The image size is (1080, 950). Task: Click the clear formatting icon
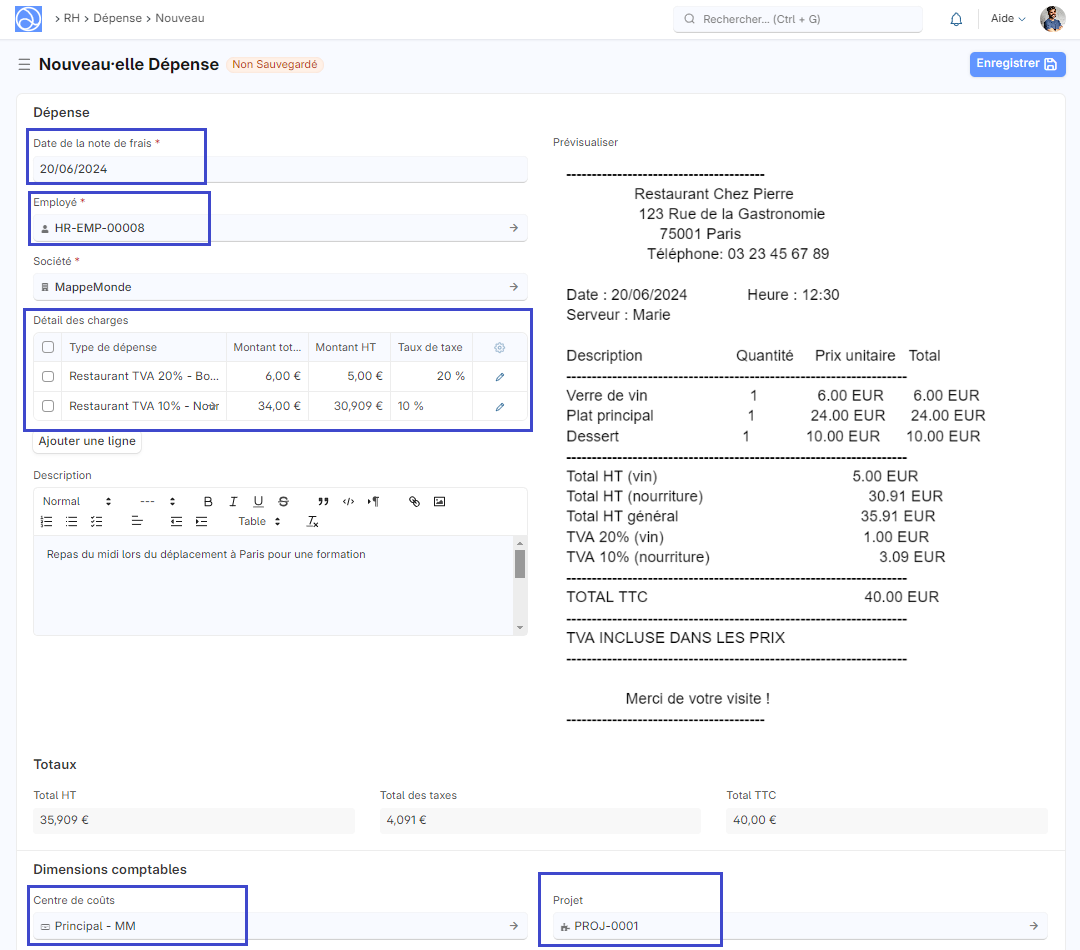pyautogui.click(x=312, y=521)
